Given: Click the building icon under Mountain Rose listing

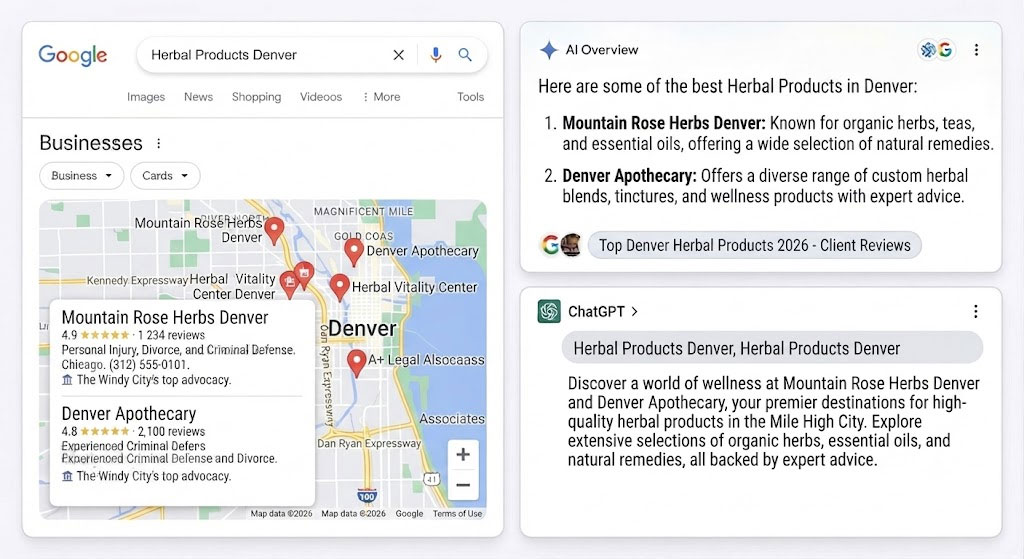Looking at the screenshot, I should tap(67, 380).
